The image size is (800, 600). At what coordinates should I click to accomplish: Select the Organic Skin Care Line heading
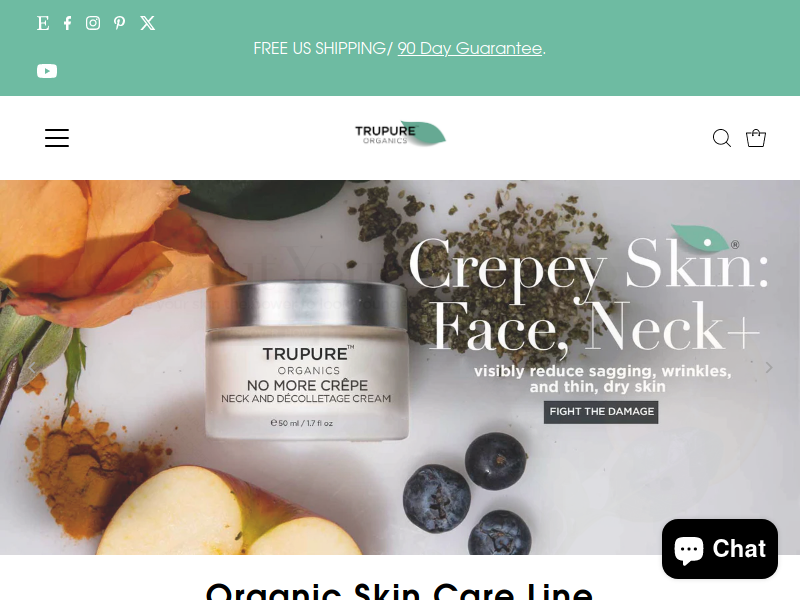(x=399, y=591)
